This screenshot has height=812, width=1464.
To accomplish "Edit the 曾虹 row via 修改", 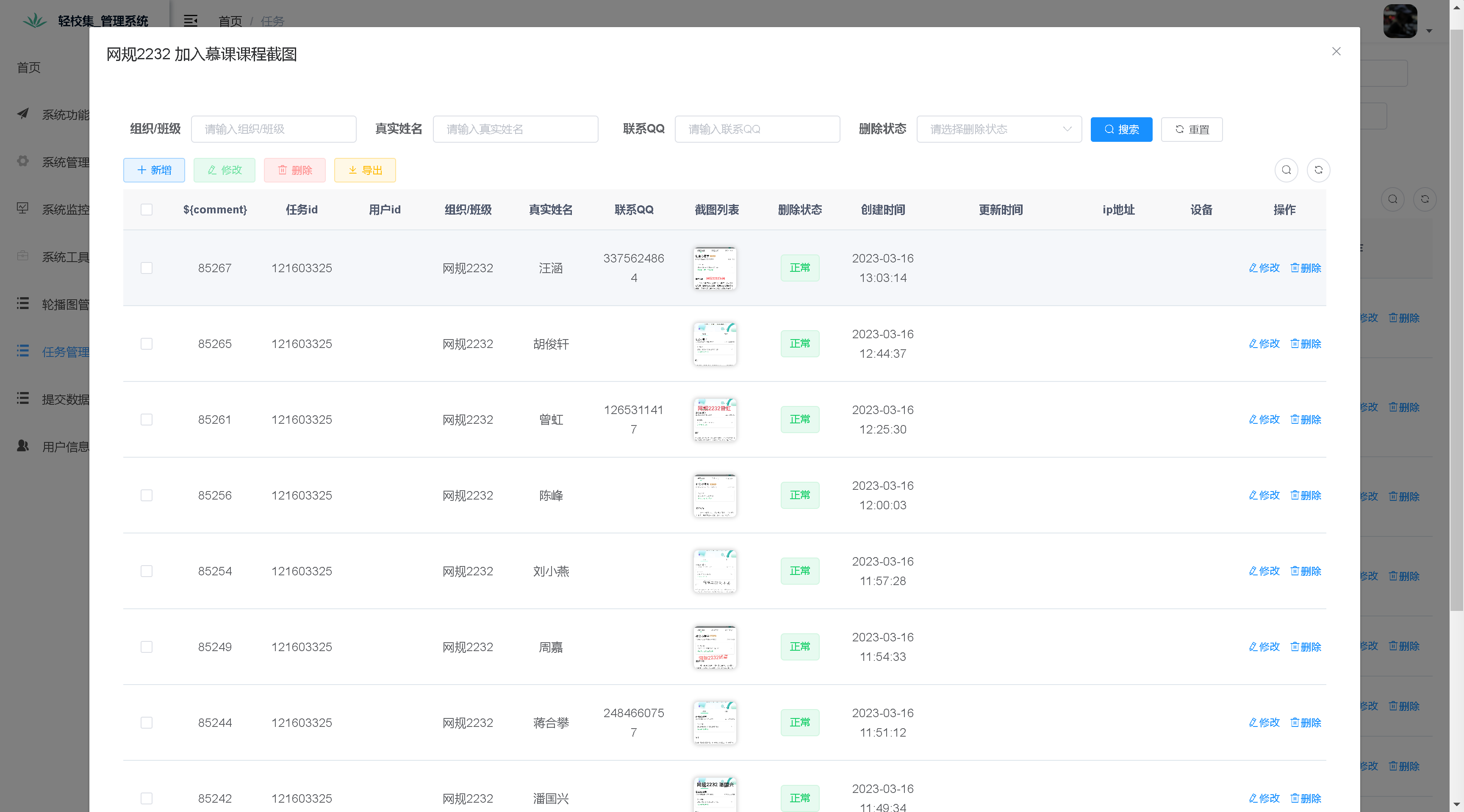I will click(1264, 420).
